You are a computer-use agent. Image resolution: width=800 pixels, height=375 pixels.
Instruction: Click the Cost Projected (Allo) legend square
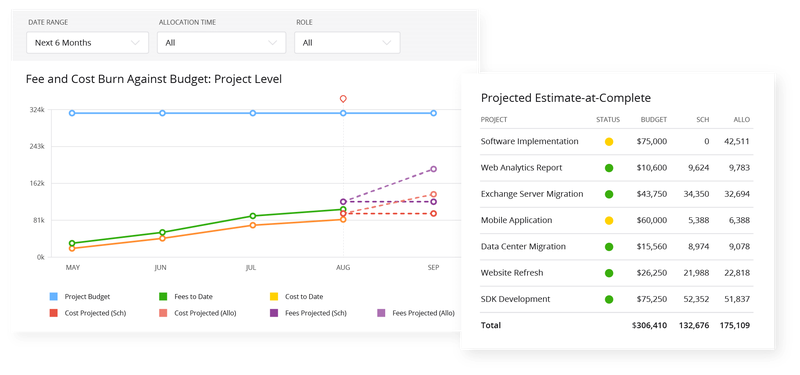pos(163,313)
